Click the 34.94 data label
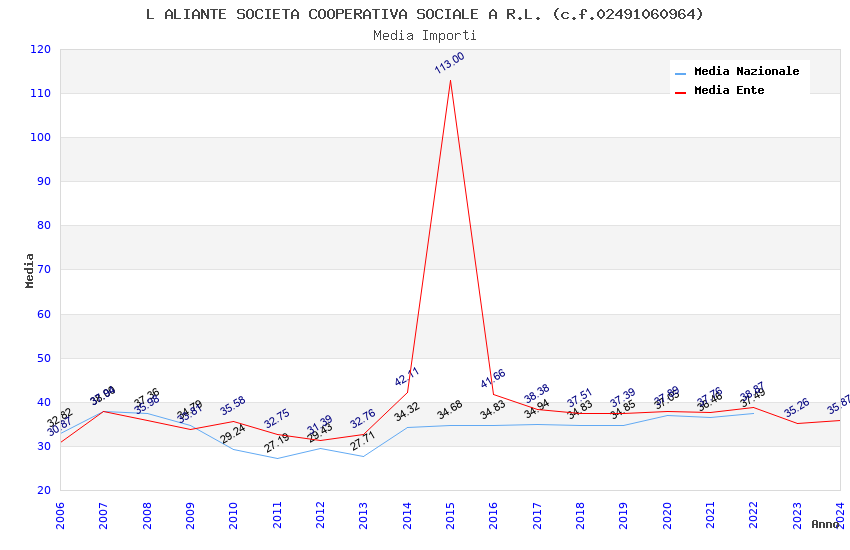 pyautogui.click(x=537, y=409)
